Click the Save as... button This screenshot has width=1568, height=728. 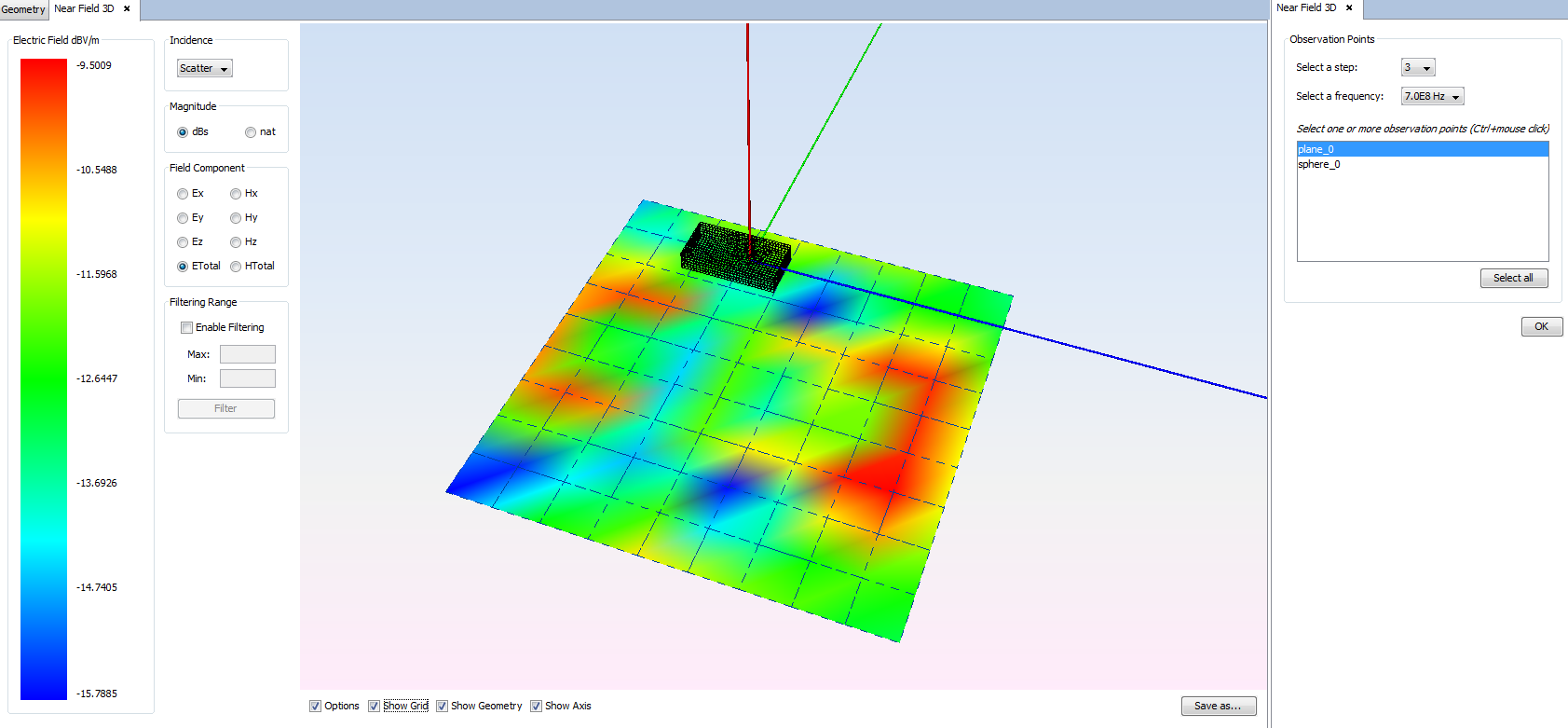pyautogui.click(x=1218, y=706)
